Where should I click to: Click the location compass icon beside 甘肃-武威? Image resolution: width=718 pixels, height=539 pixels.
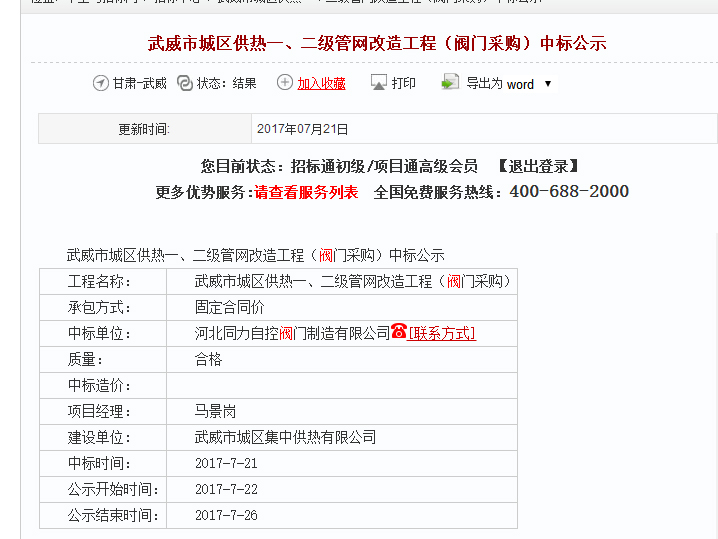100,84
